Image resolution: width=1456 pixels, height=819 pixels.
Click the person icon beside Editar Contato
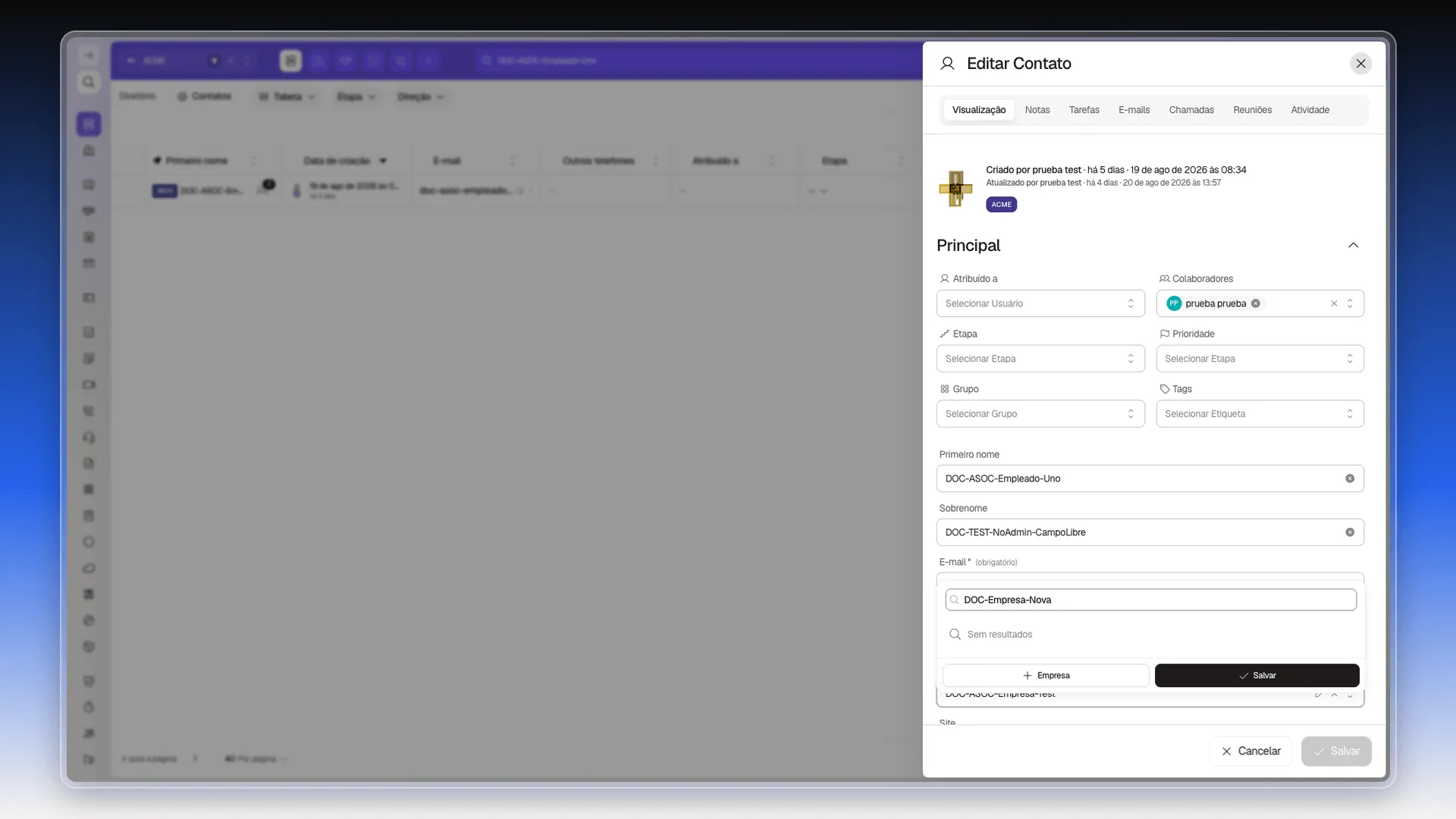click(x=947, y=64)
